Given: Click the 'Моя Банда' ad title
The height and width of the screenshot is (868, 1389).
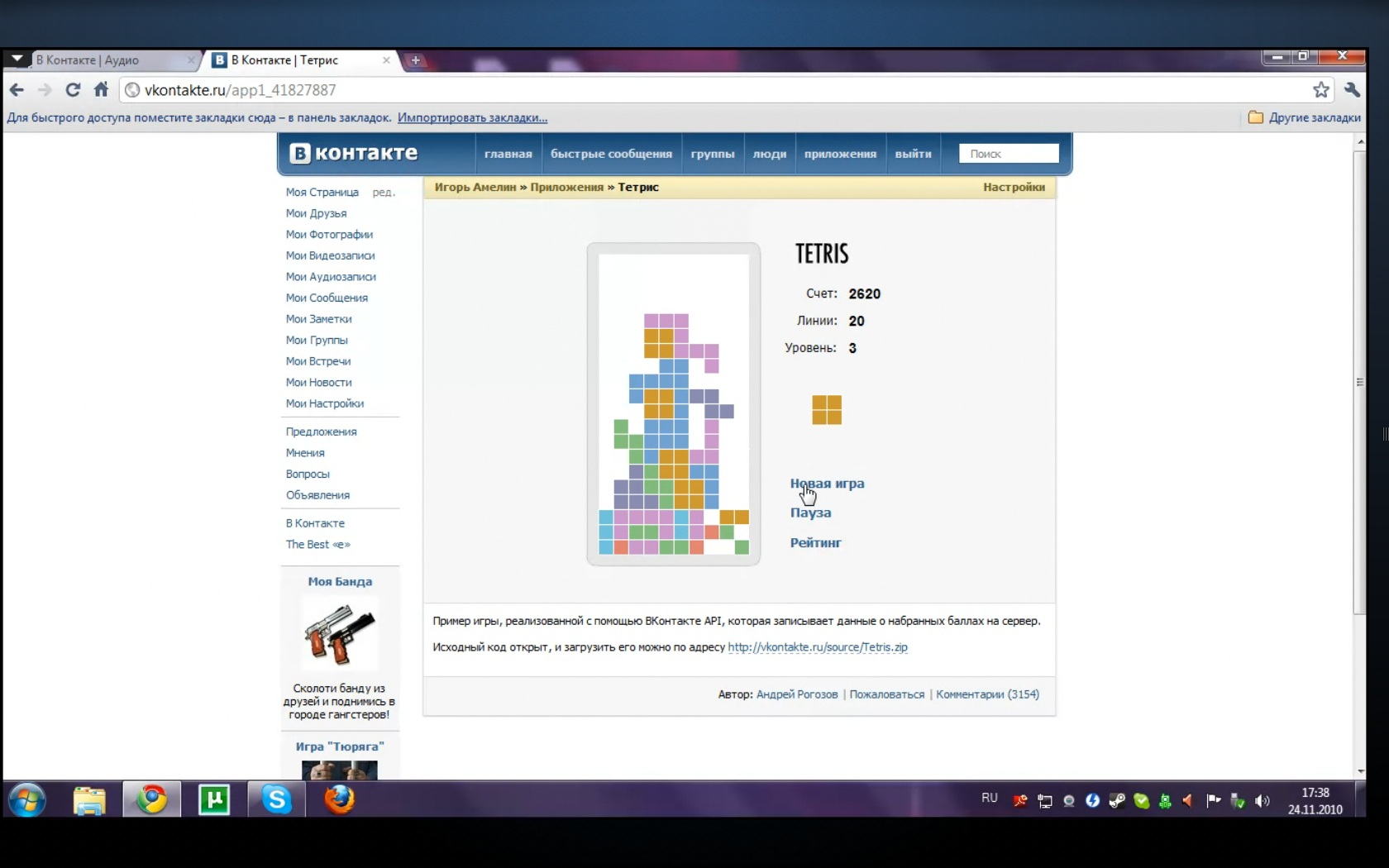Looking at the screenshot, I should point(340,581).
